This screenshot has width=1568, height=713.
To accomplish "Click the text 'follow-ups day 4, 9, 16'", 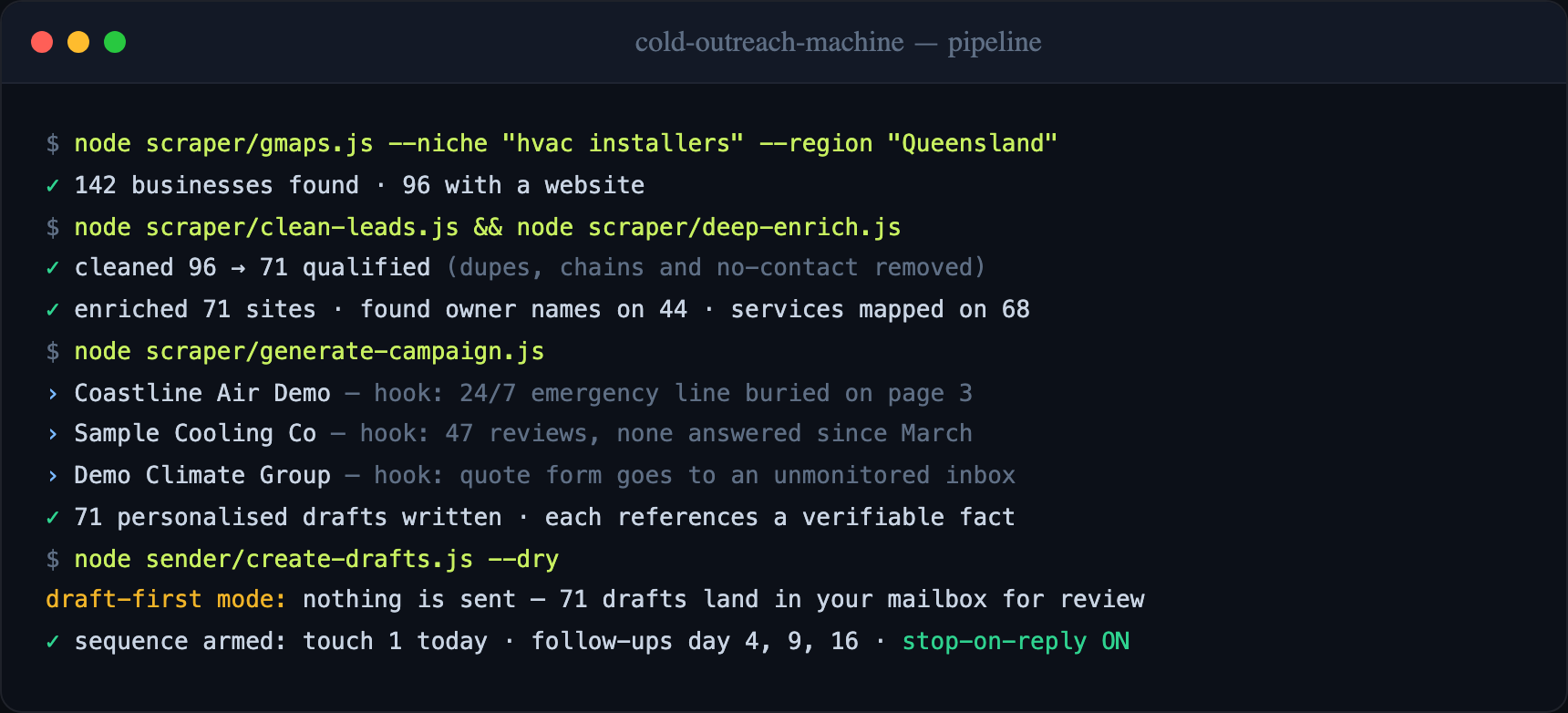I will click(695, 641).
